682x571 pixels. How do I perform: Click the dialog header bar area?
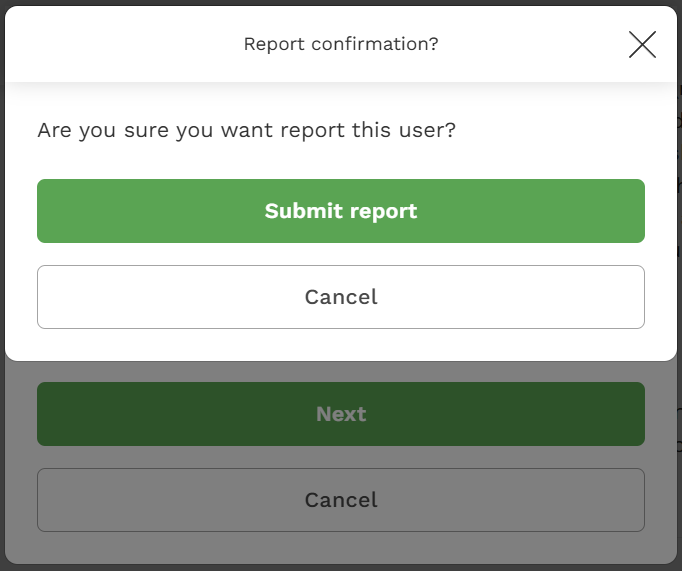tap(341, 44)
